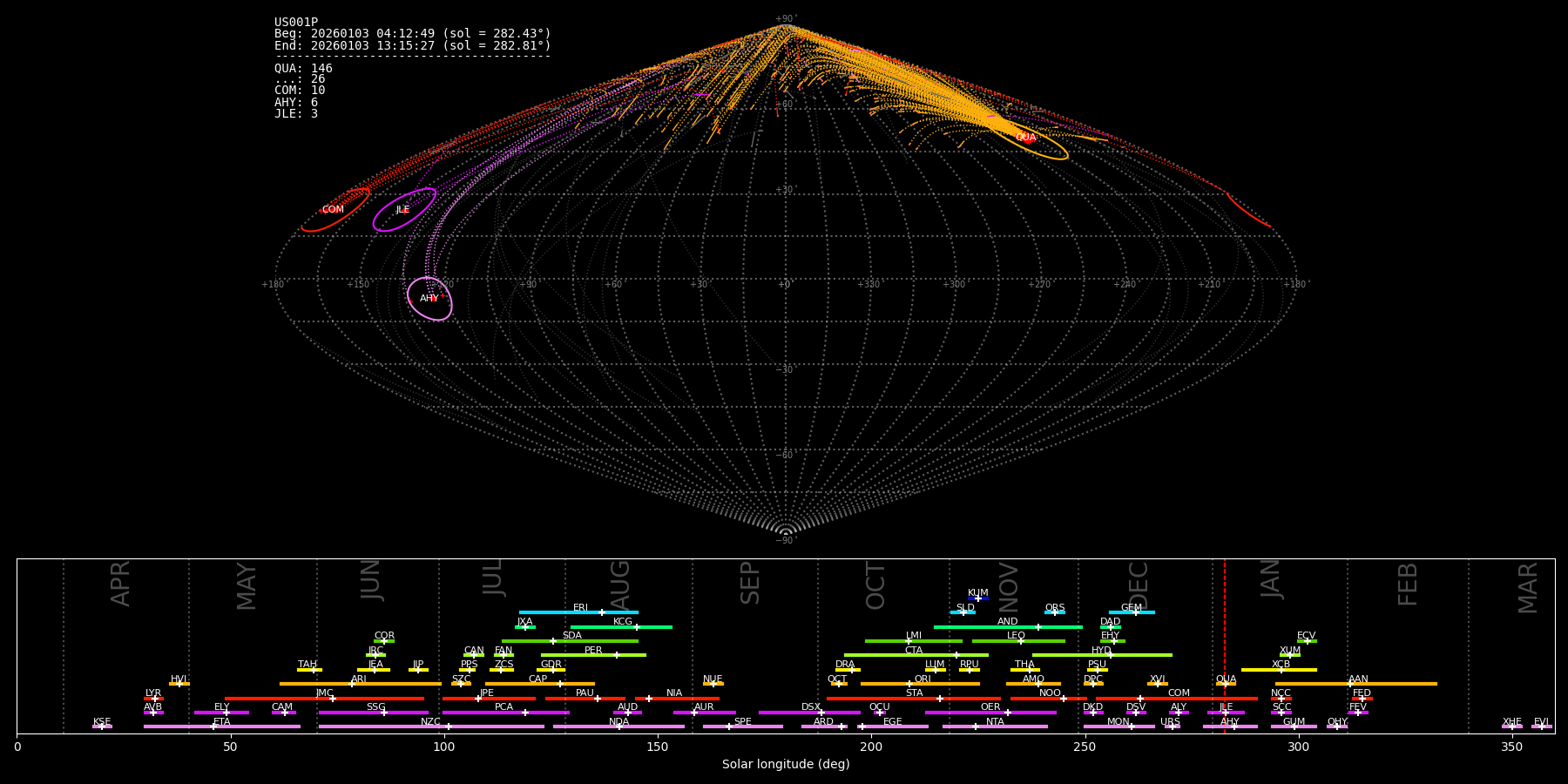Click the ERI cyan bar in timeline

click(x=578, y=612)
